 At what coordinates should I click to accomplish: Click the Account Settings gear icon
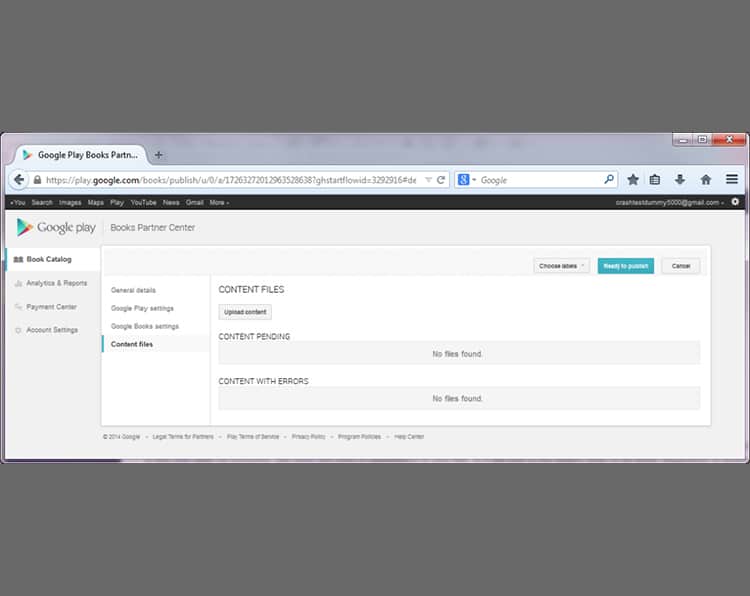pos(18,330)
